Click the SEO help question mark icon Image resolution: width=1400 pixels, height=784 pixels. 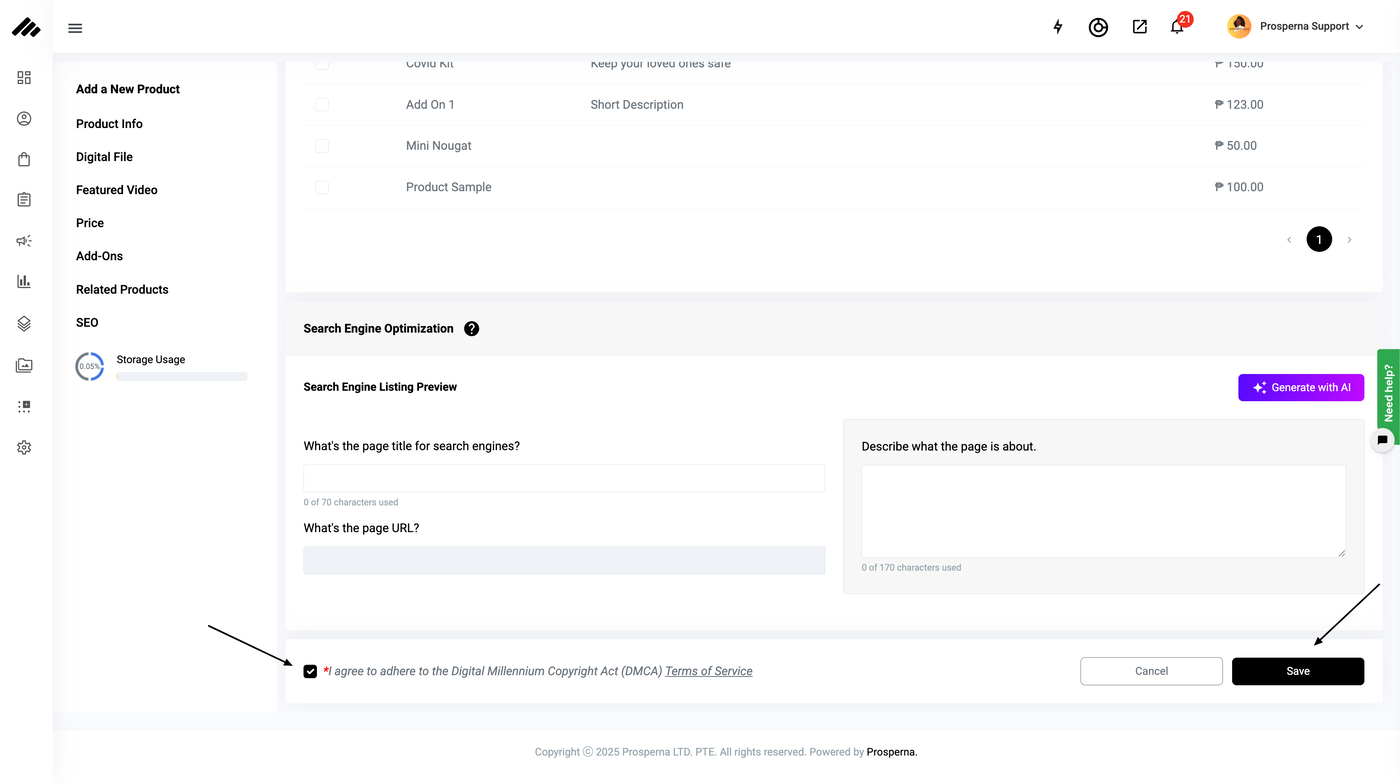pos(472,329)
